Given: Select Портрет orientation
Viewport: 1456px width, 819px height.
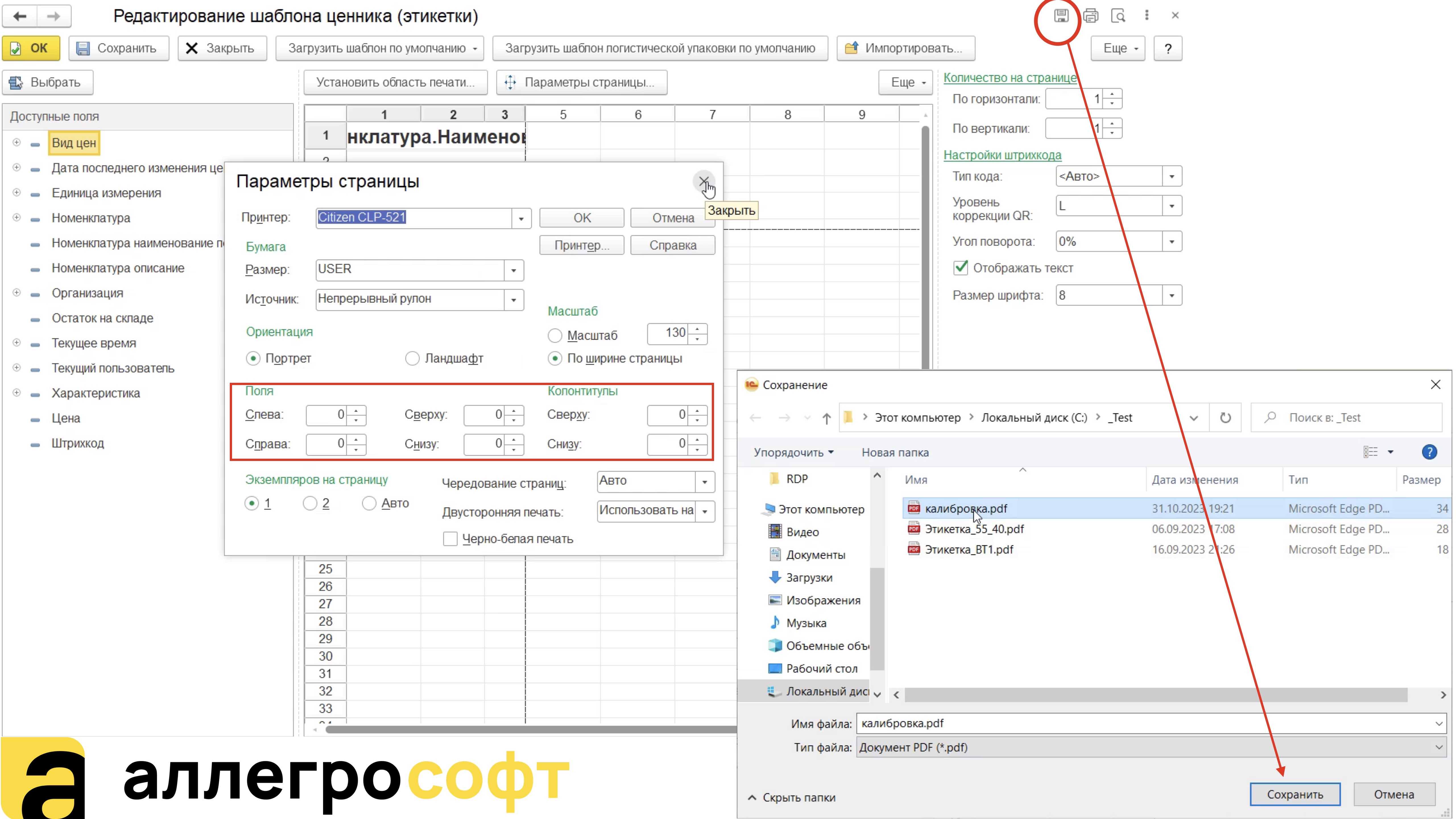Looking at the screenshot, I should click(x=253, y=358).
